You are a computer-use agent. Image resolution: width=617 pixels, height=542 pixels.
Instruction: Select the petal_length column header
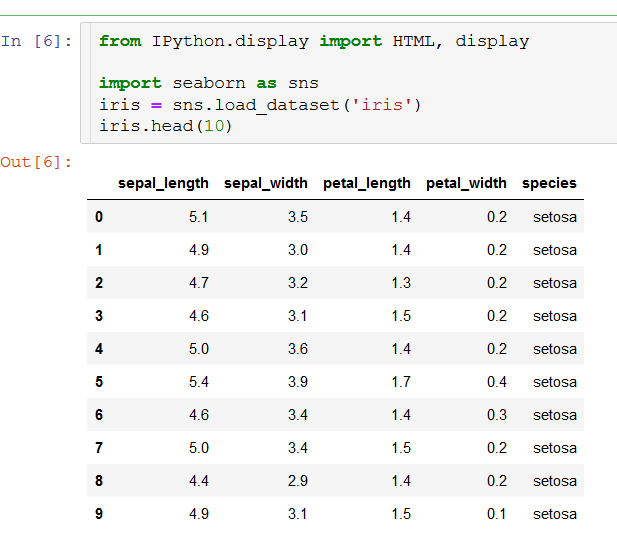click(x=366, y=183)
